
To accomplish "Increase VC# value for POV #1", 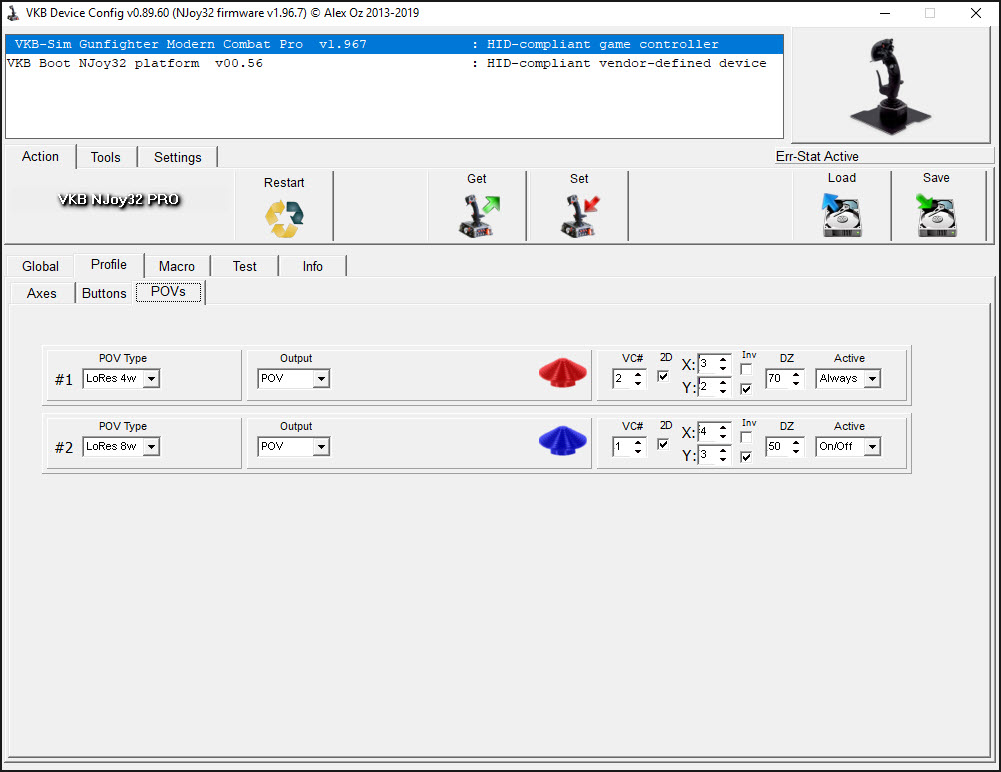I will (638, 375).
